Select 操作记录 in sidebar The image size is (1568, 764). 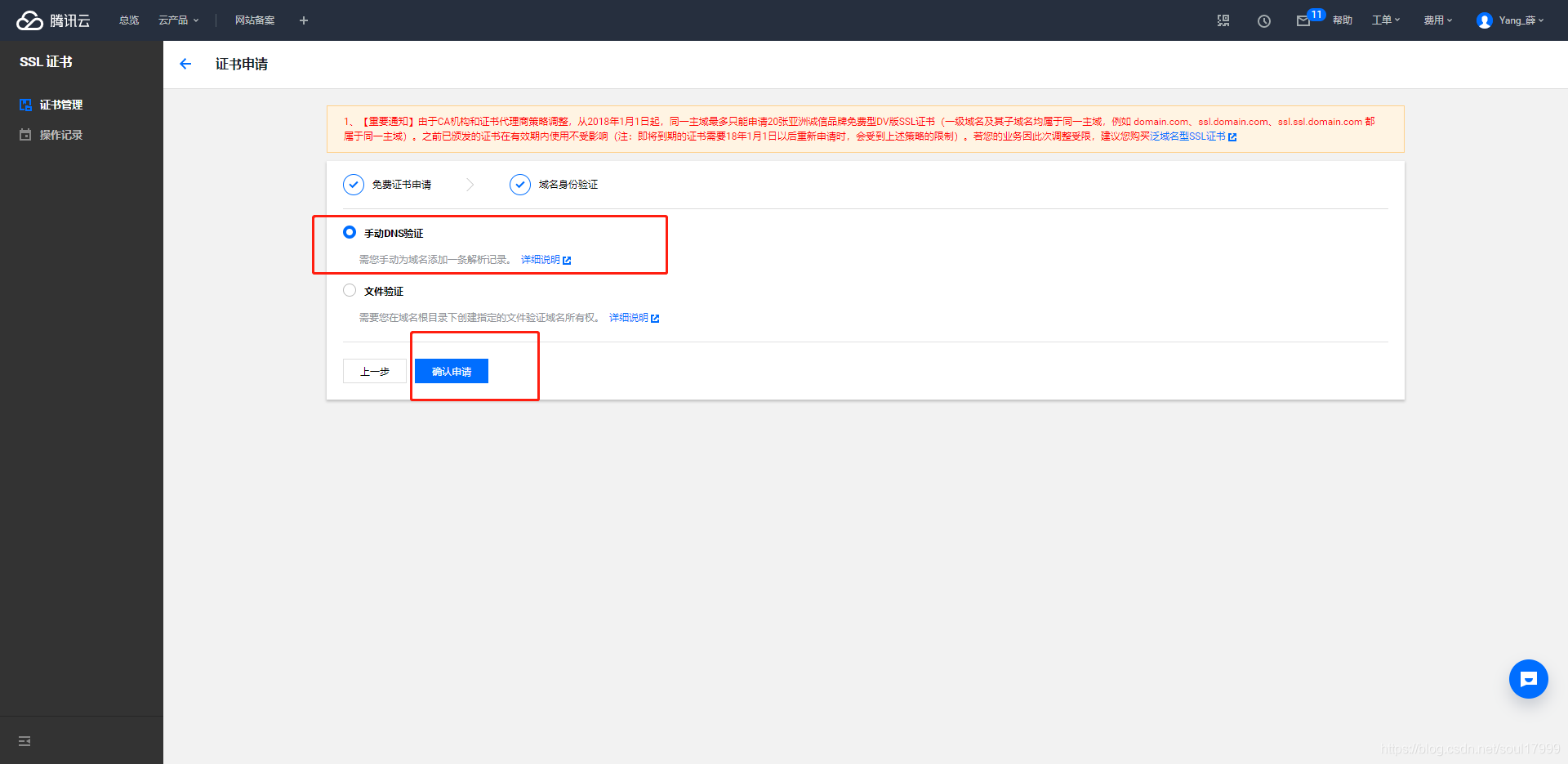point(61,135)
